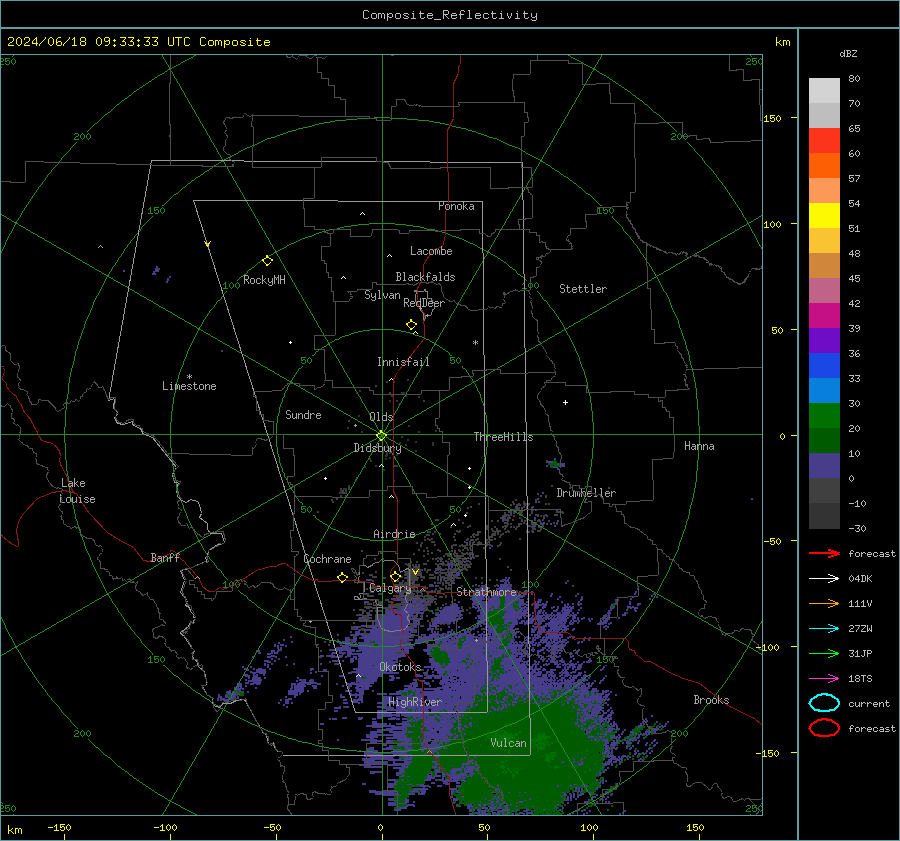Viewport: 900px width, 841px height.
Task: Click the yellow diamond marker above RedDeer
Action: 411,325
